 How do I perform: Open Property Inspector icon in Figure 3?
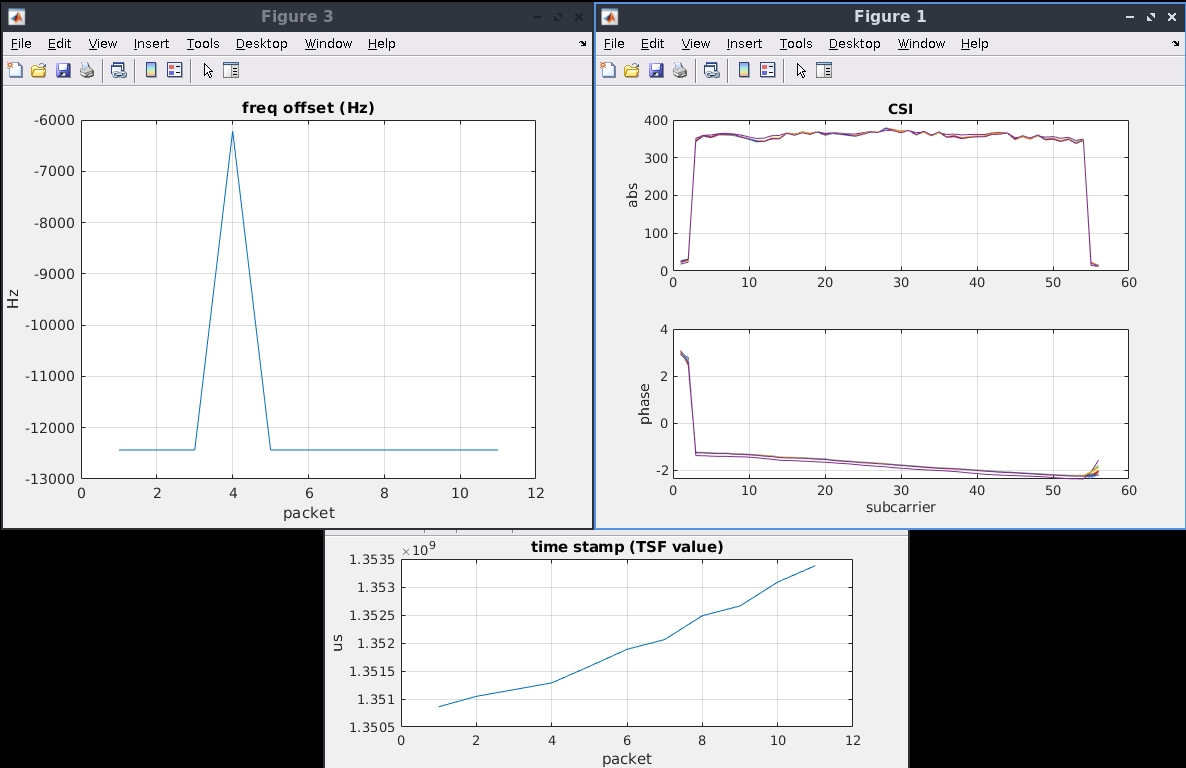pos(231,70)
